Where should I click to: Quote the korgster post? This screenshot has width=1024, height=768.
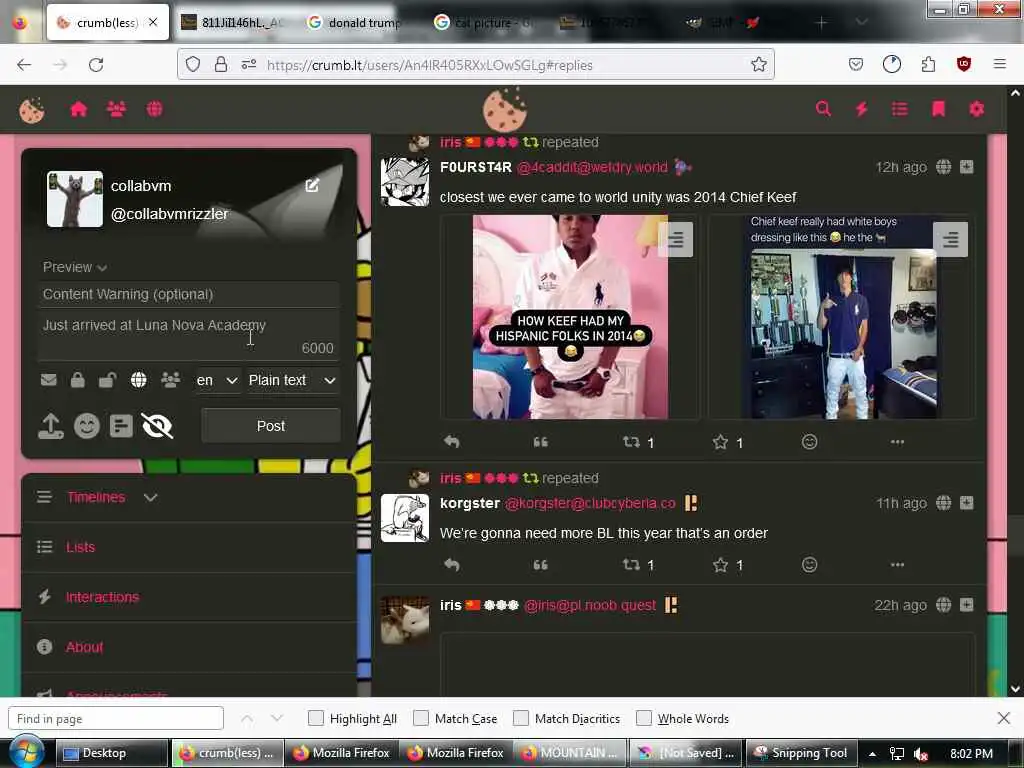click(540, 565)
